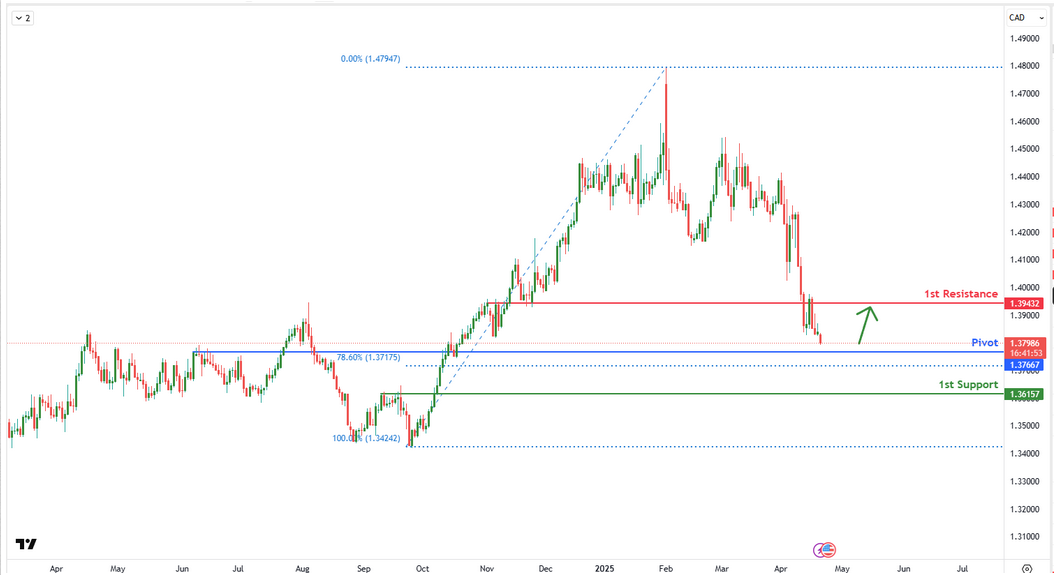The height and width of the screenshot is (575, 1055).
Task: Click the Feb label on time axis
Action: (x=665, y=569)
